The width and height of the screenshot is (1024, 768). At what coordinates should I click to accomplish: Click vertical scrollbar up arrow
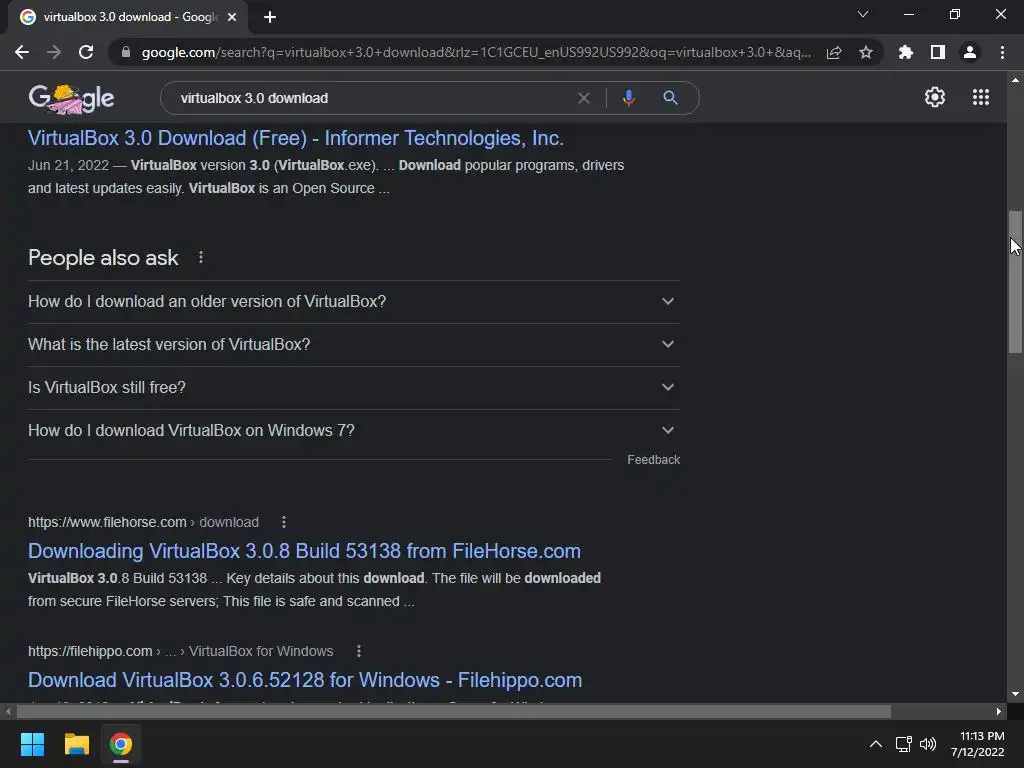pos(1015,80)
